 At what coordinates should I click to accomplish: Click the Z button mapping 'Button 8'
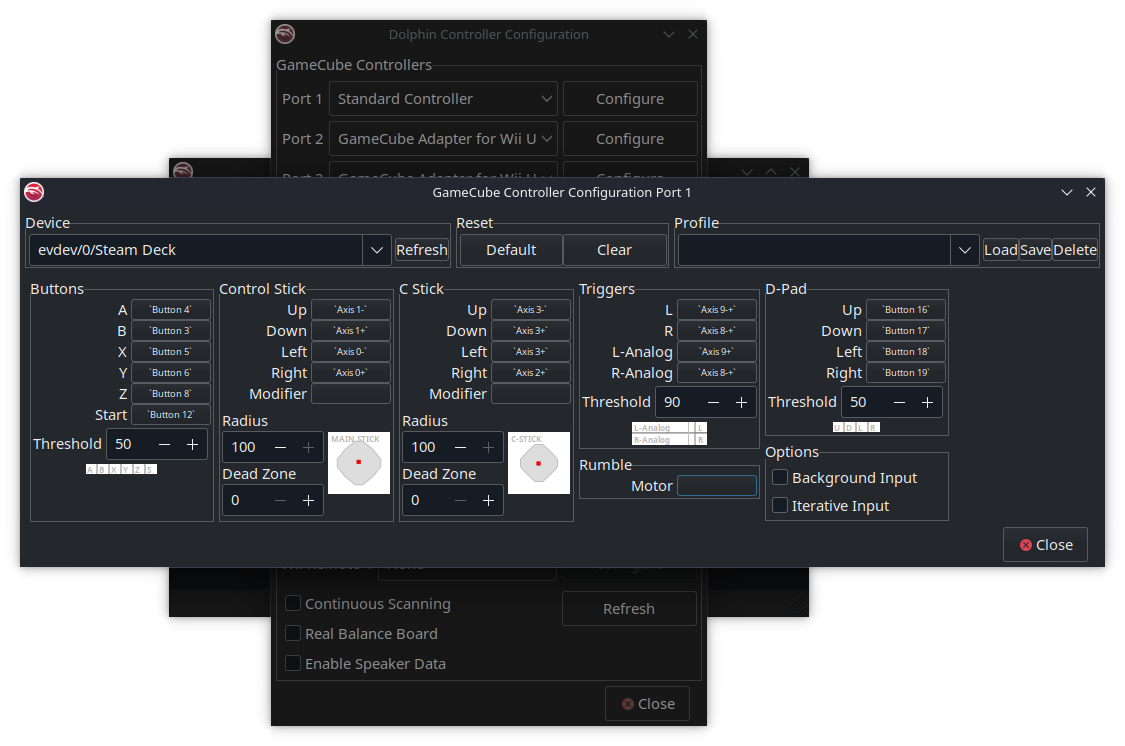click(x=171, y=393)
